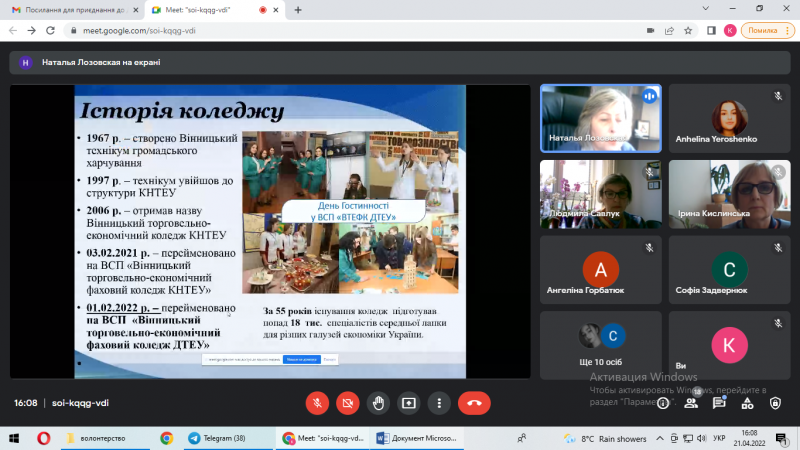This screenshot has height=450, width=800.
Task: Share this page icon in address bar
Action: pyautogui.click(x=669, y=31)
